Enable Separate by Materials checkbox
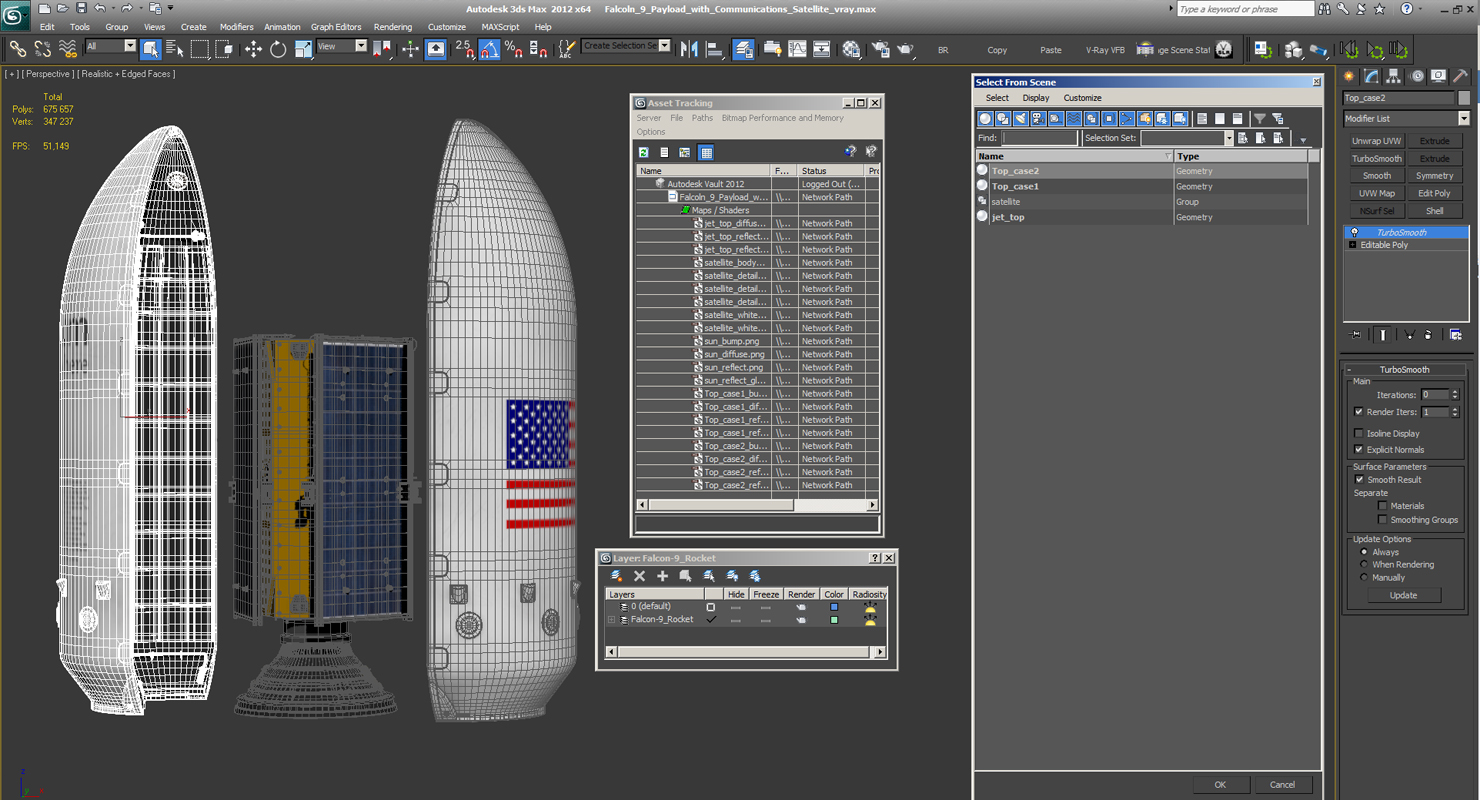Screen dimensions: 1480x800 pyautogui.click(x=1383, y=506)
